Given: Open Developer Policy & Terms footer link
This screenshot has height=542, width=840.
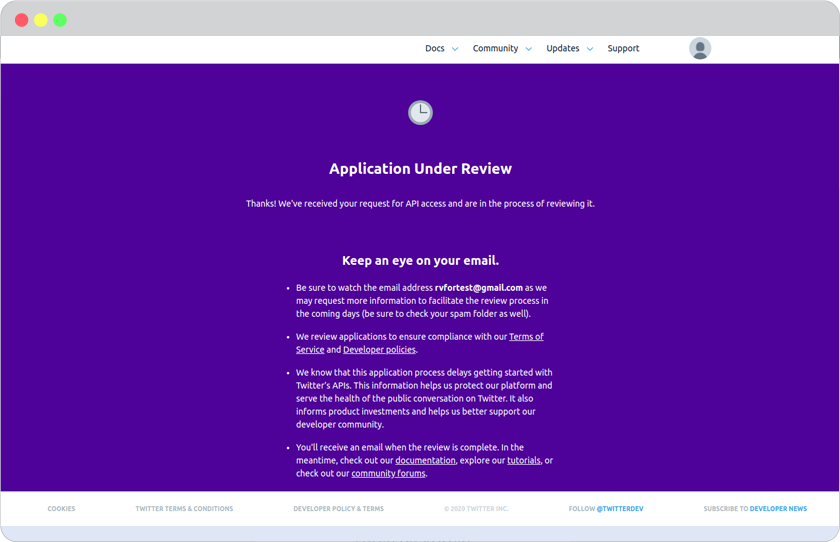Looking at the screenshot, I should click(x=339, y=509).
